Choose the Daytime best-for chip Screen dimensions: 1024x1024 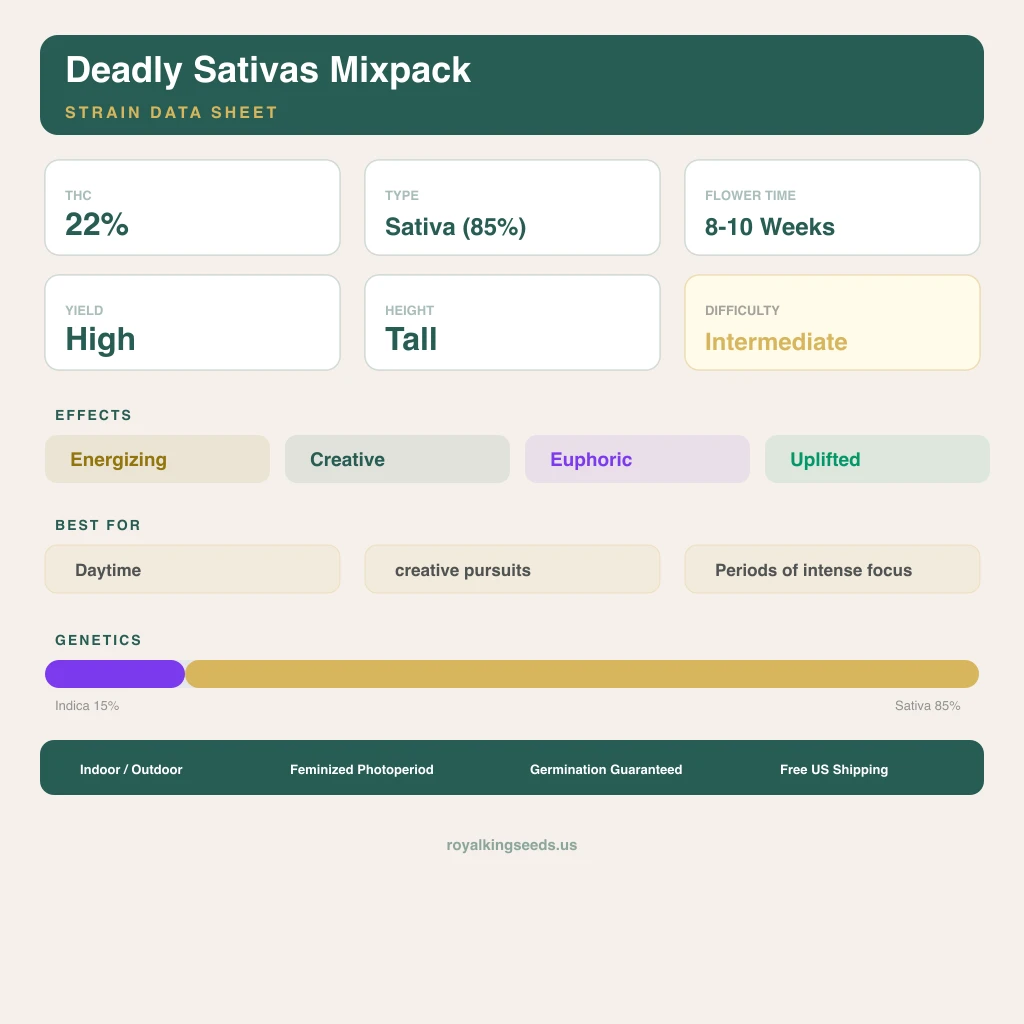193,569
